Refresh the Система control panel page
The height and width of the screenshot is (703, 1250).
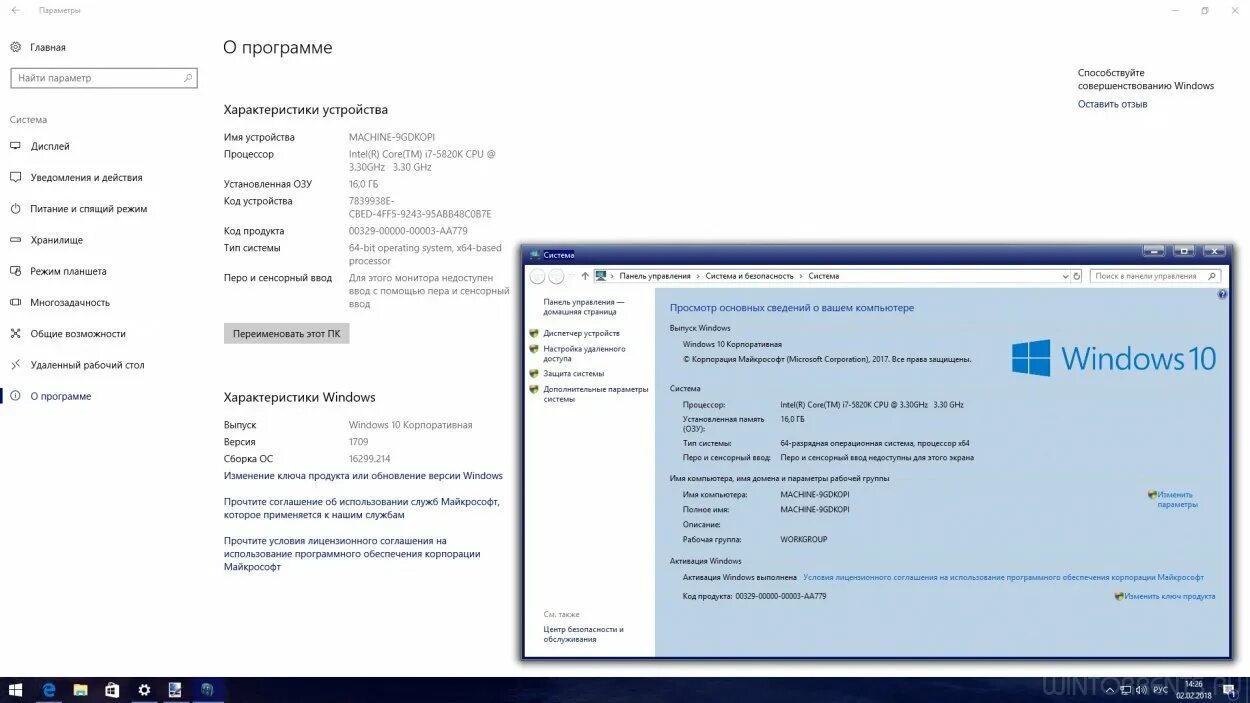pyautogui.click(x=1077, y=276)
